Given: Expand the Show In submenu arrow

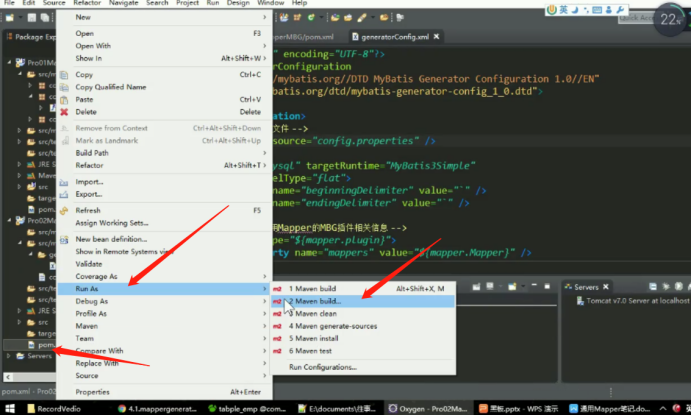Looking at the screenshot, I should (x=264, y=58).
